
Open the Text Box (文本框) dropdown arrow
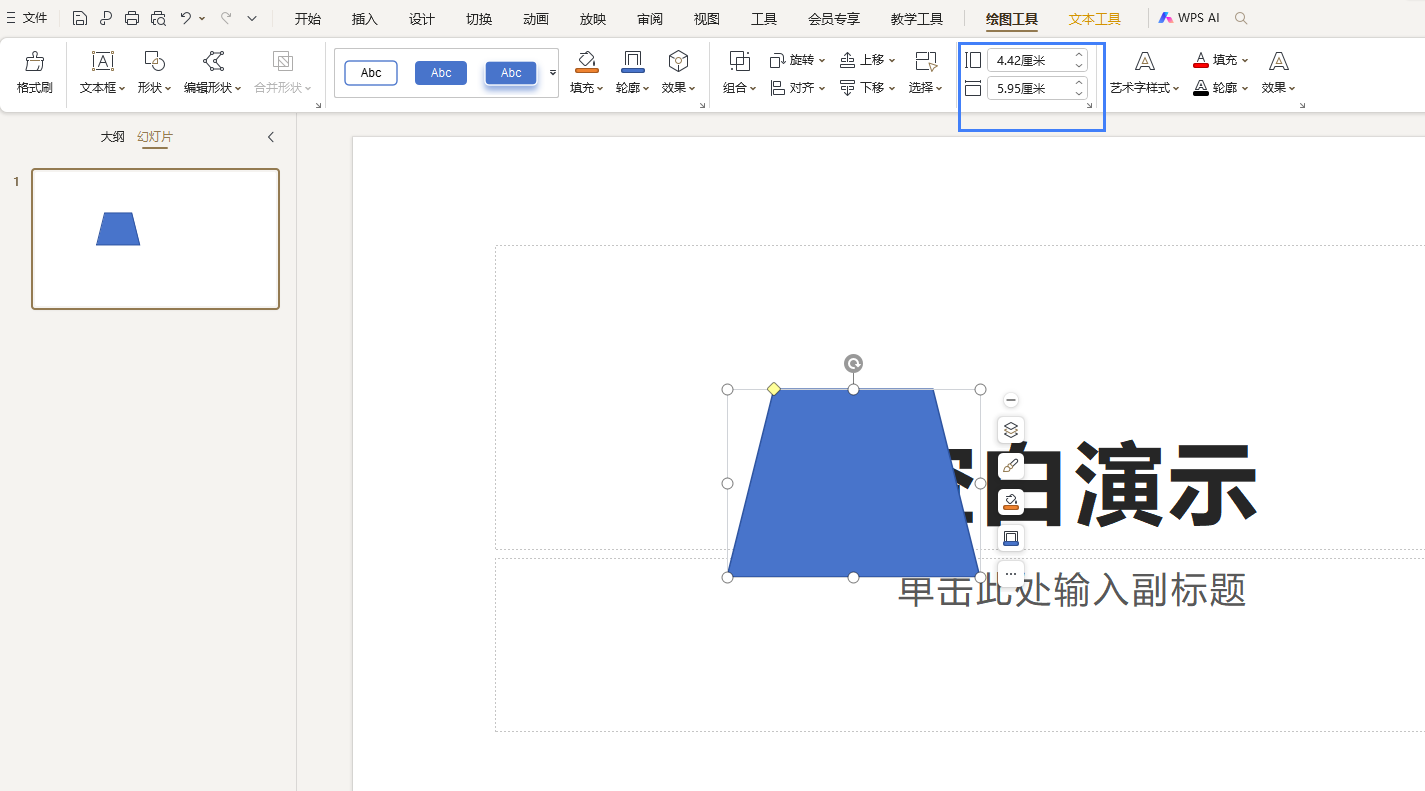point(122,88)
